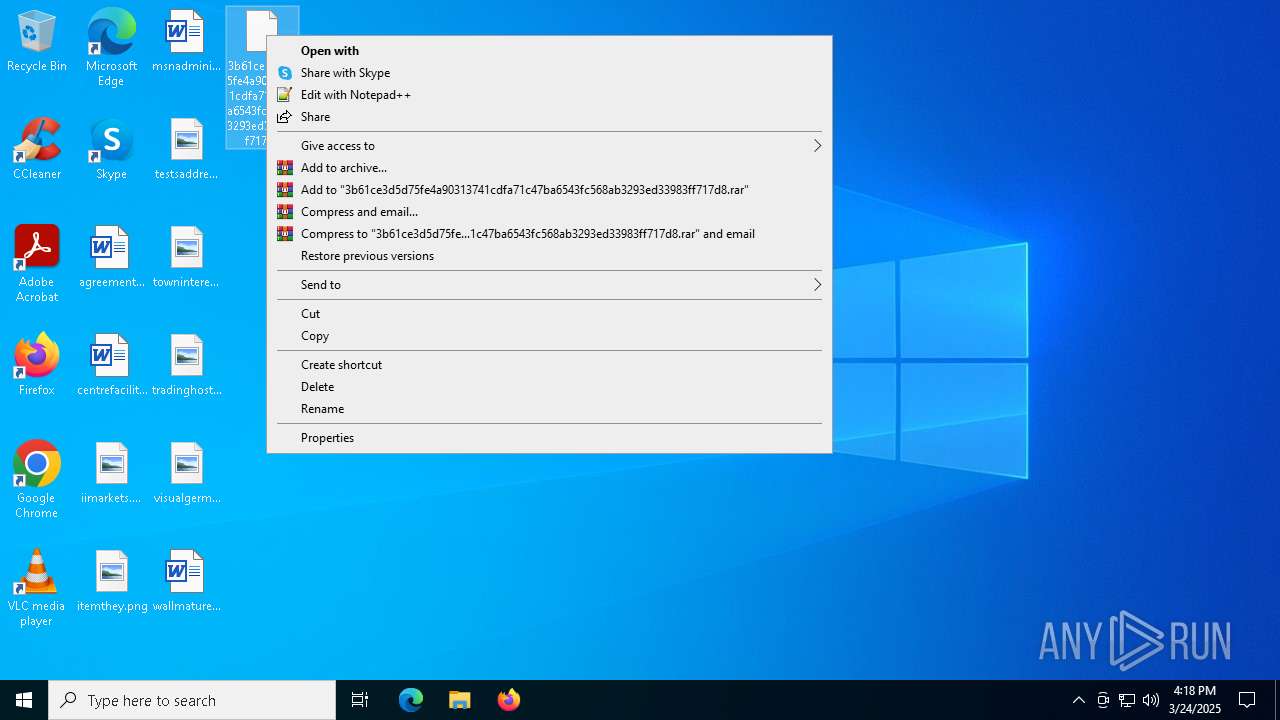Show hidden system tray icons
Image resolution: width=1280 pixels, height=720 pixels.
coord(1078,700)
